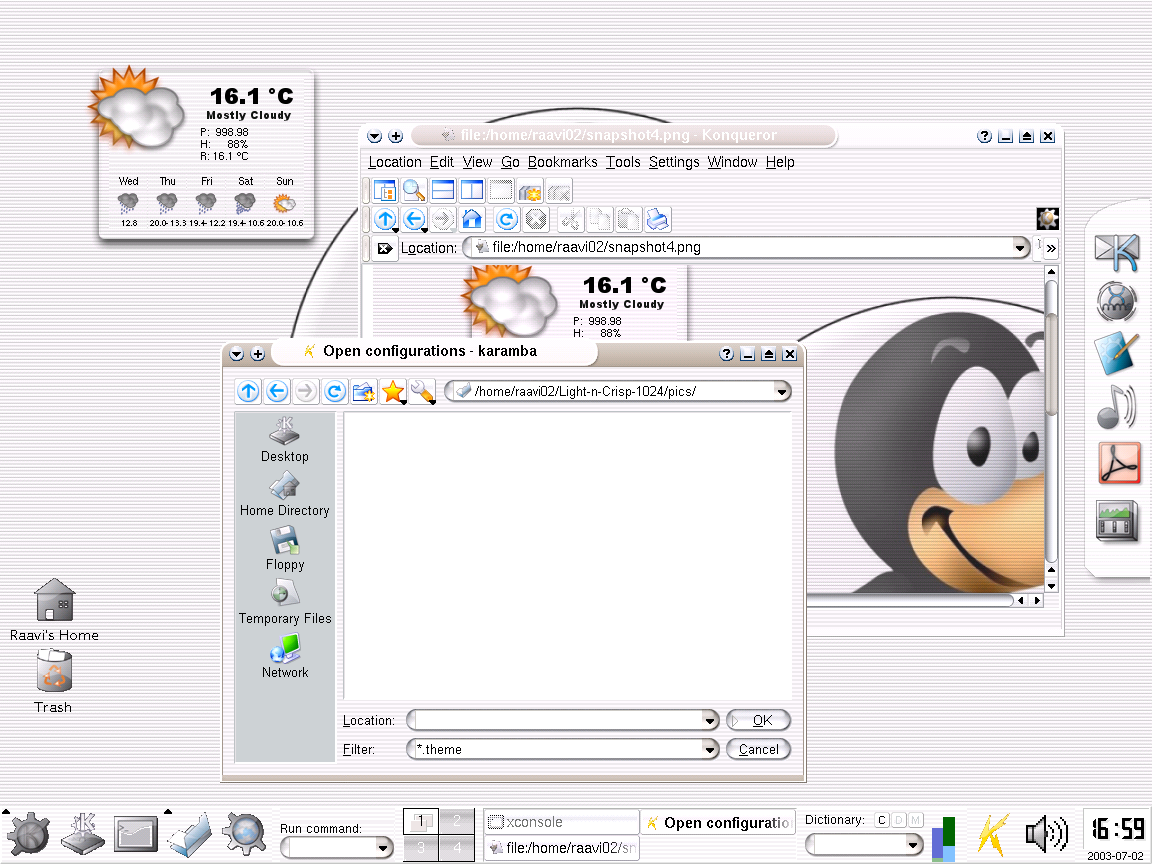Select Desktop in dialog sidebar

(x=284, y=440)
